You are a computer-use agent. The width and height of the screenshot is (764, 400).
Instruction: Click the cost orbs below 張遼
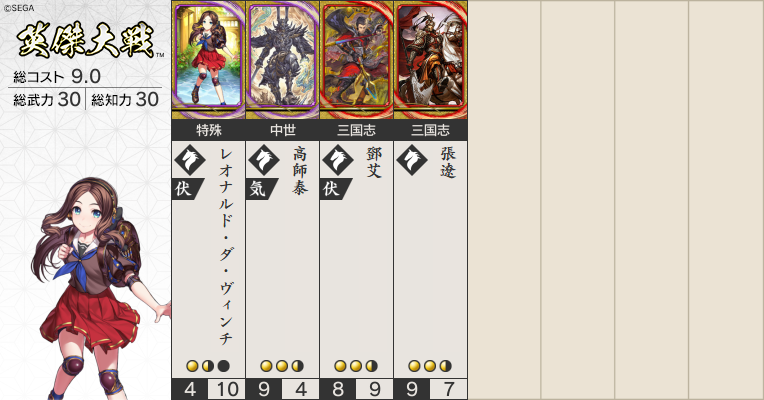pos(430,366)
